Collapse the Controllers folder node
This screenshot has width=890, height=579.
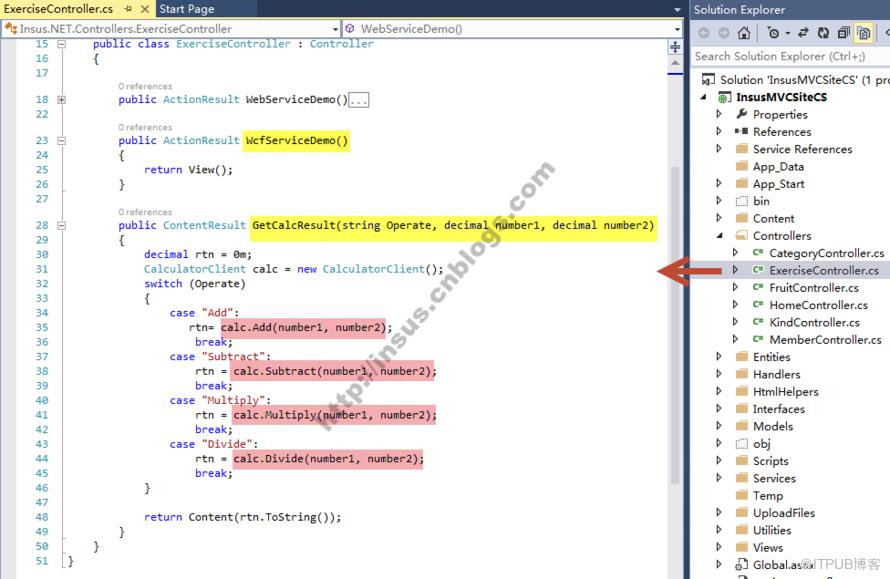click(x=720, y=236)
